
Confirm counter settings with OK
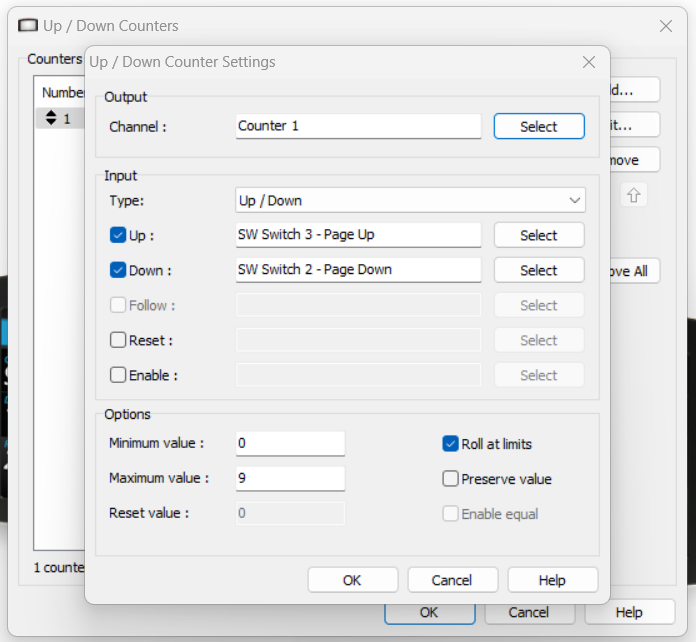click(352, 580)
